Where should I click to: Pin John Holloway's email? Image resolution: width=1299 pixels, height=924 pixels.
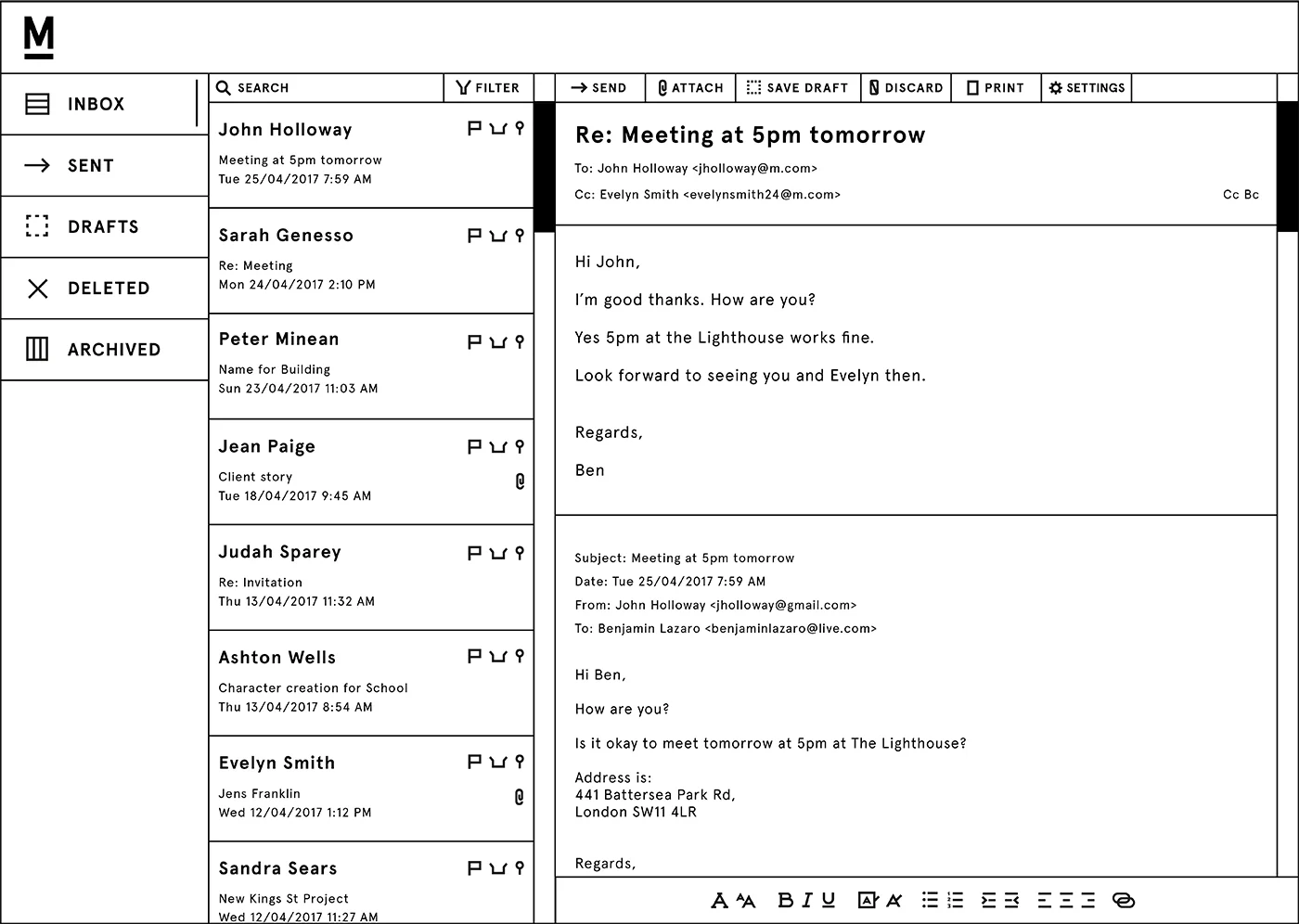tap(520, 129)
